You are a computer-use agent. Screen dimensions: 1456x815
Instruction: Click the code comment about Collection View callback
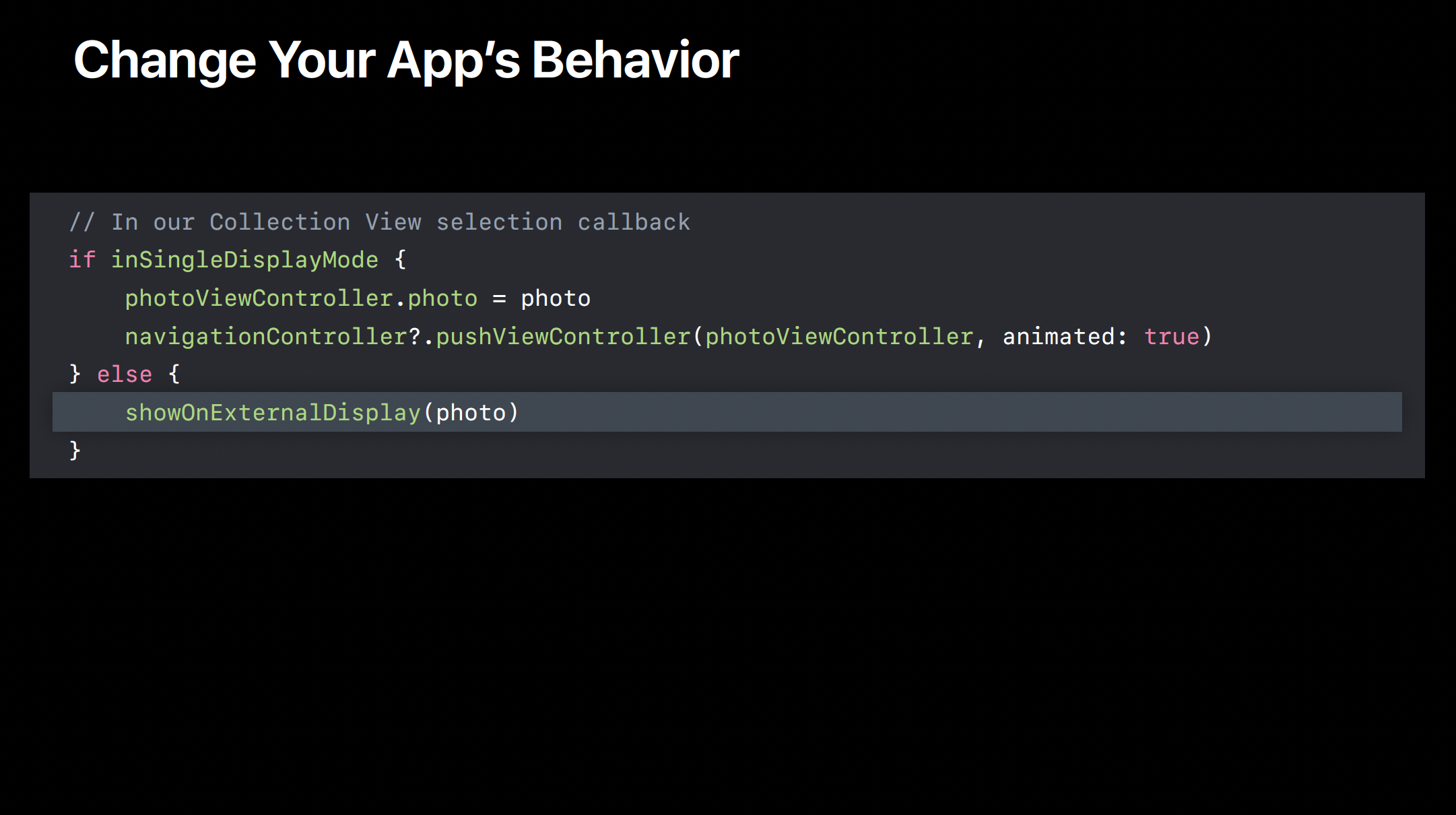(x=379, y=222)
